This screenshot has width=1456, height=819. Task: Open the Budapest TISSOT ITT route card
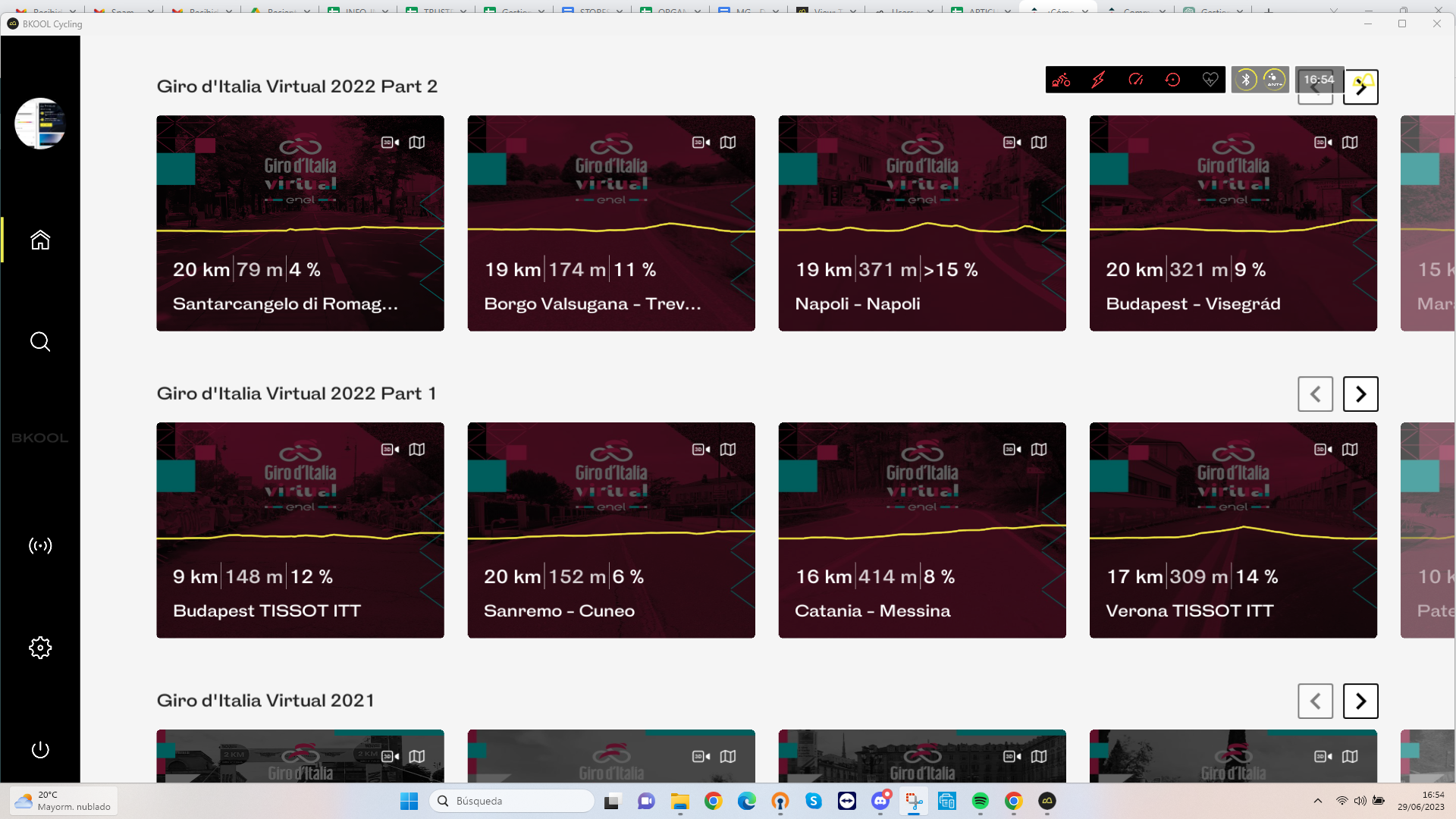(300, 530)
